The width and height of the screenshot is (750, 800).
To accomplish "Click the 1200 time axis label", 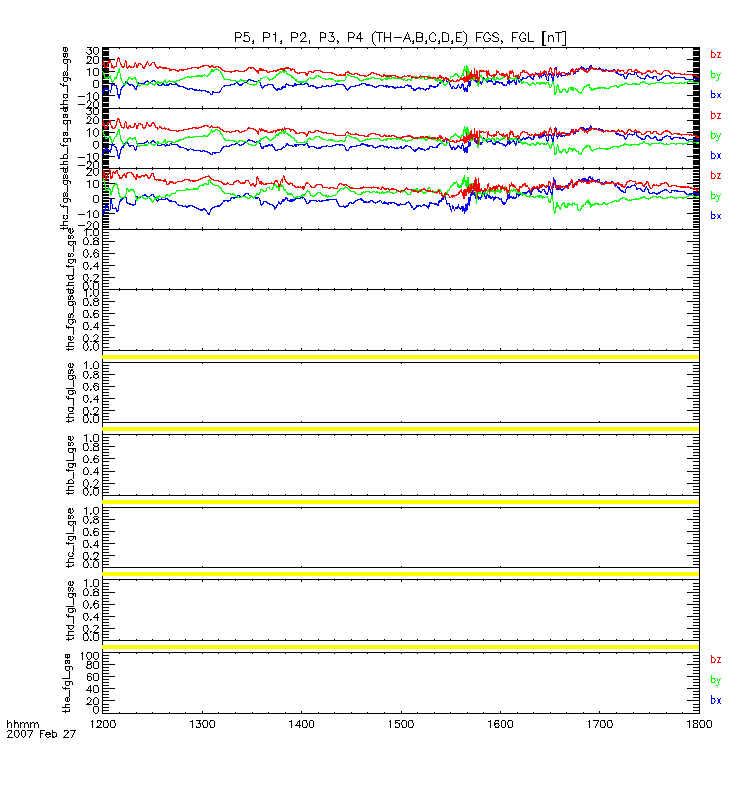I will [x=103, y=724].
